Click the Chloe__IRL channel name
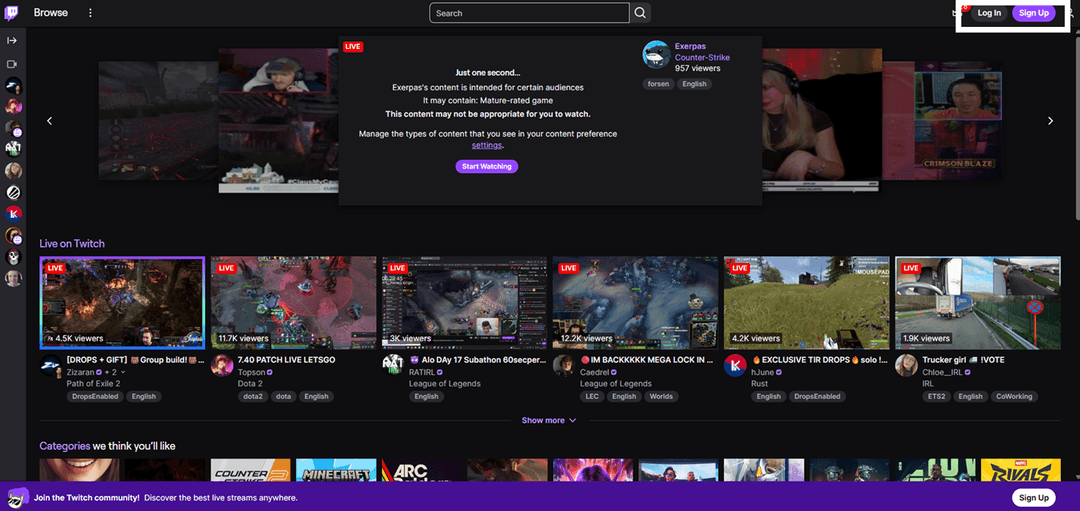 pos(942,372)
